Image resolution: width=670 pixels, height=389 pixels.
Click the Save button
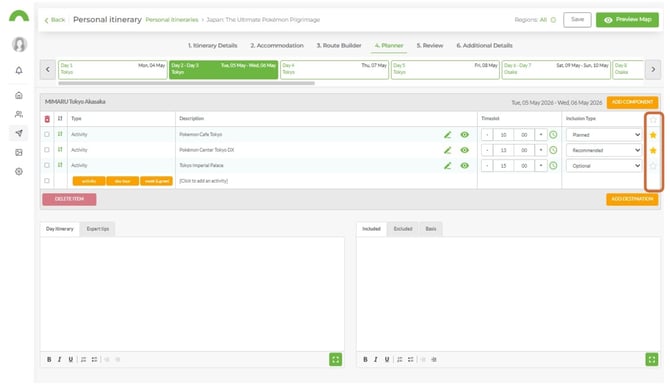pos(577,20)
